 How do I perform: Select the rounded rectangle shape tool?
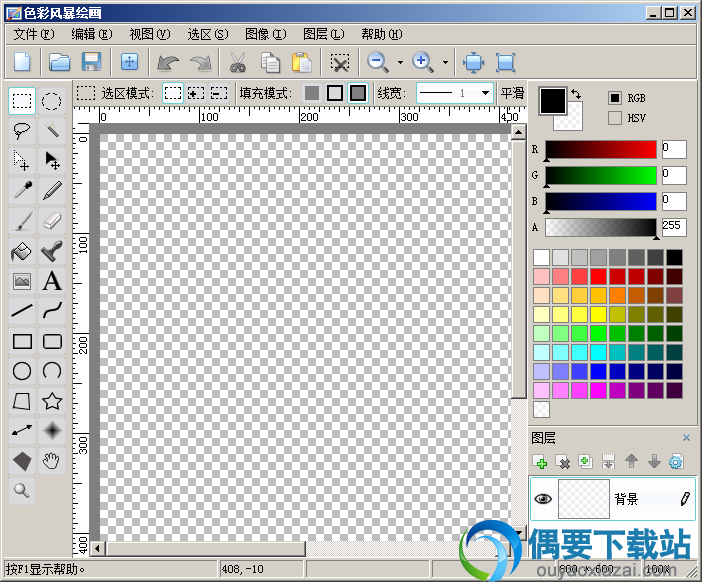coord(51,341)
